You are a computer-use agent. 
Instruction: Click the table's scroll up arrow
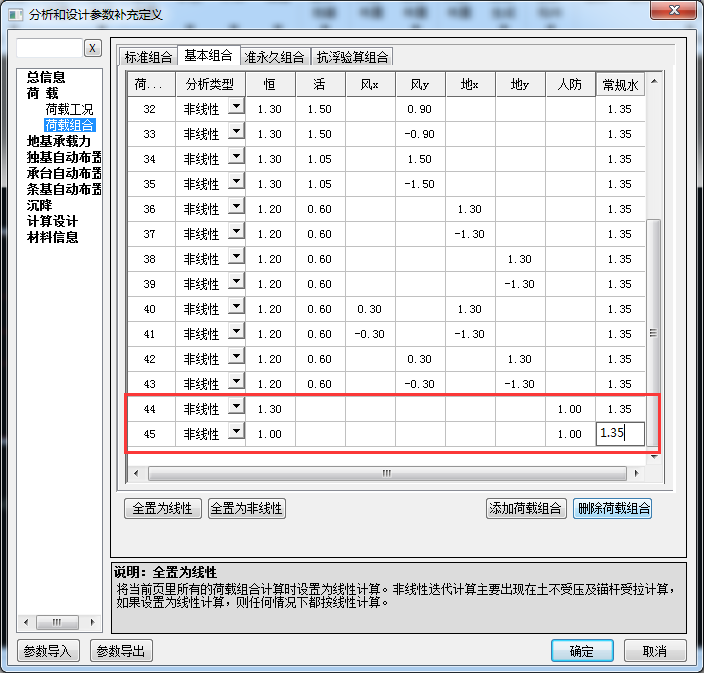click(654, 81)
